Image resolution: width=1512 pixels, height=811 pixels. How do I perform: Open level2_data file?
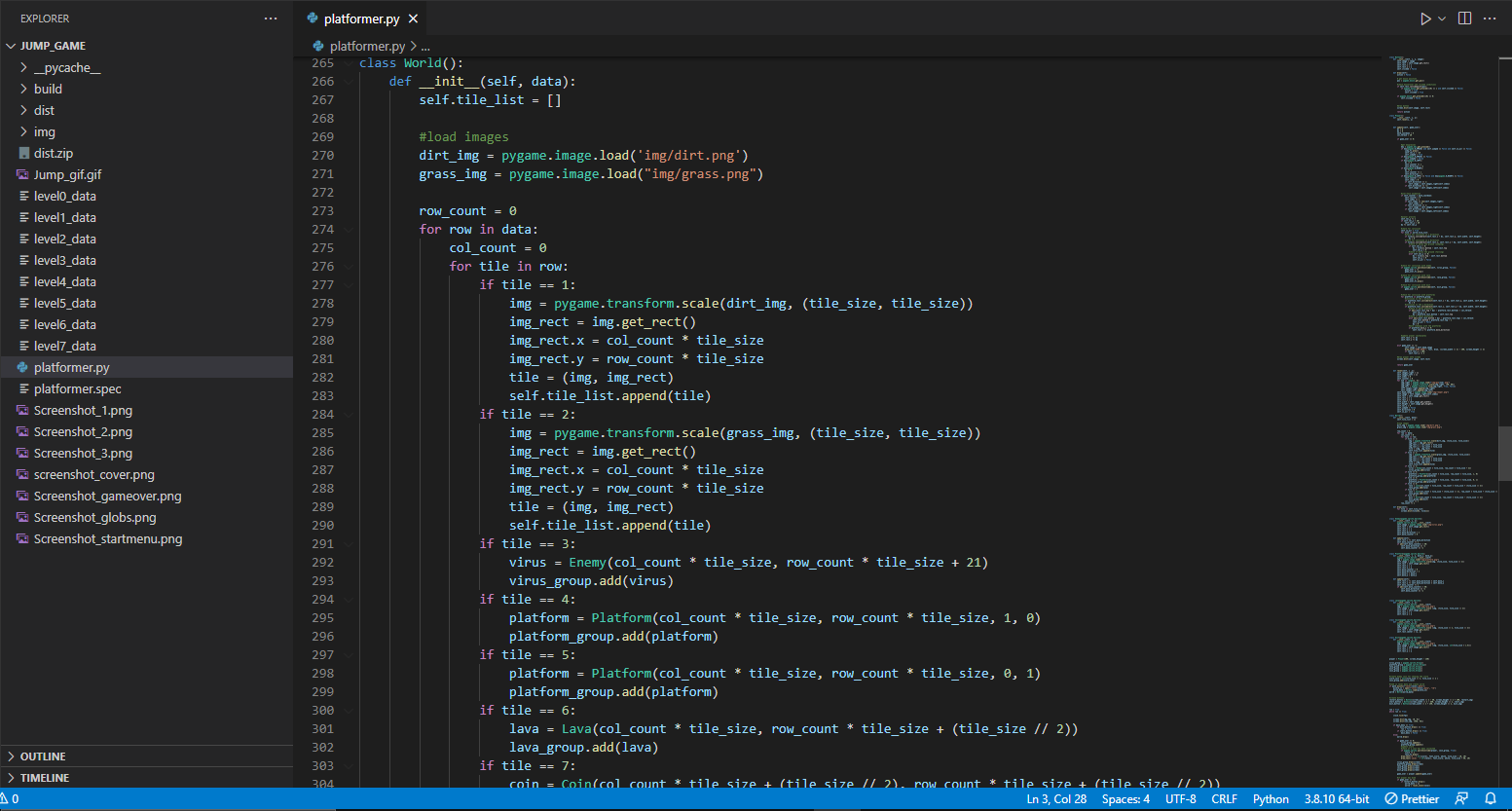pyautogui.click(x=65, y=239)
